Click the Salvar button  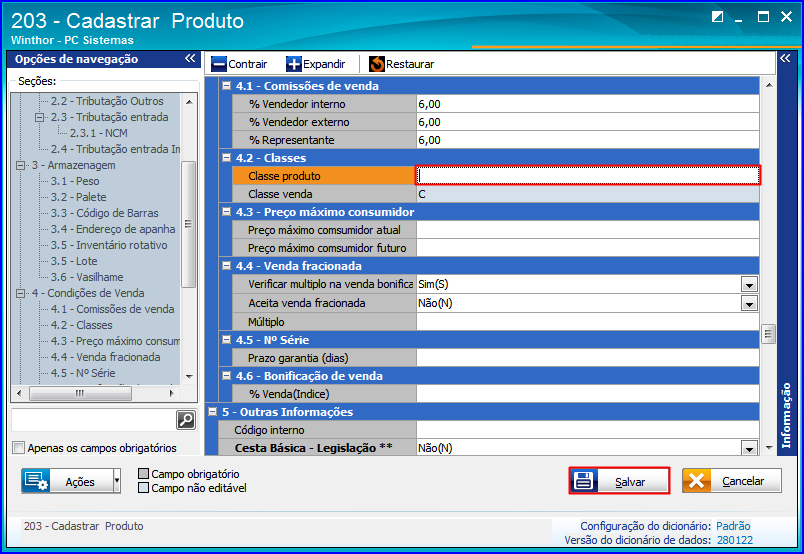point(619,481)
